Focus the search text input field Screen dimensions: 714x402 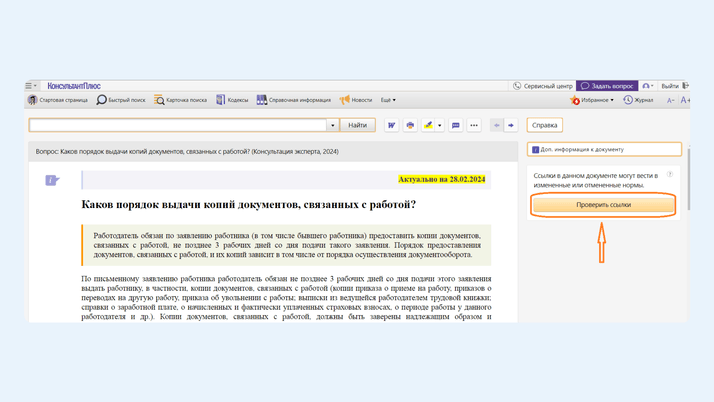pos(178,126)
